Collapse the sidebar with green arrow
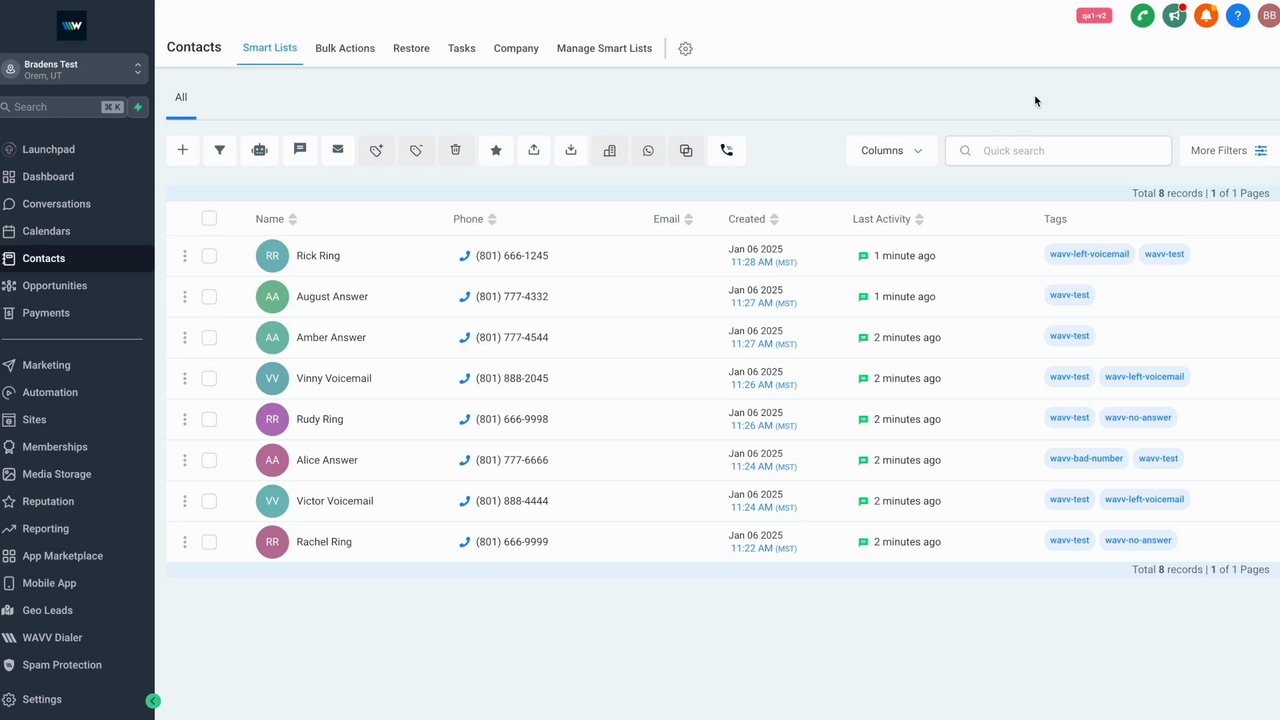This screenshot has width=1280, height=720. (153, 701)
